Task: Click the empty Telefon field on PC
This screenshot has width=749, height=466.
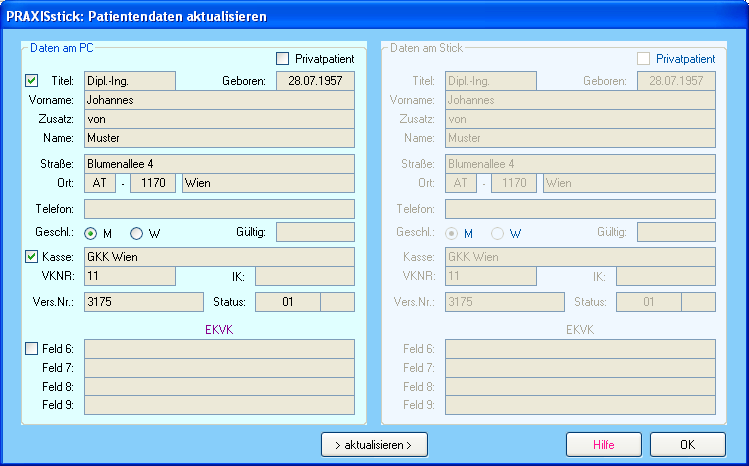Action: (x=219, y=209)
